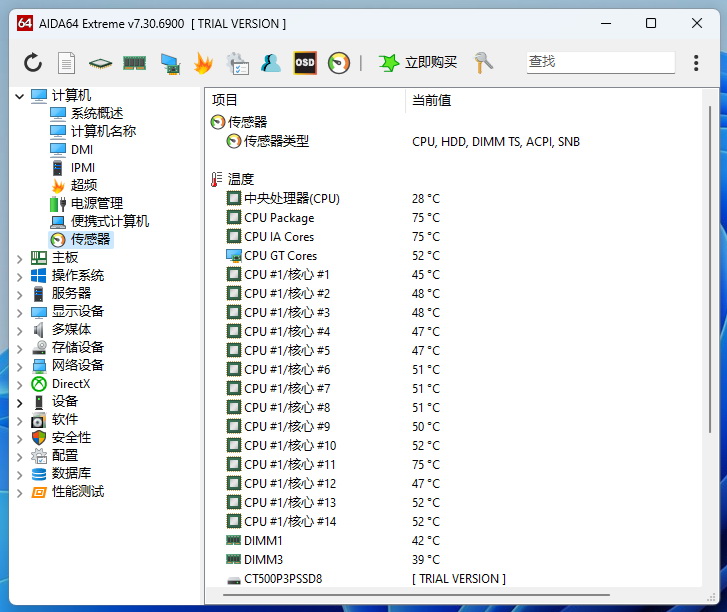Expand the 设备 tree node
The width and height of the screenshot is (727, 612).
click(x=19, y=403)
